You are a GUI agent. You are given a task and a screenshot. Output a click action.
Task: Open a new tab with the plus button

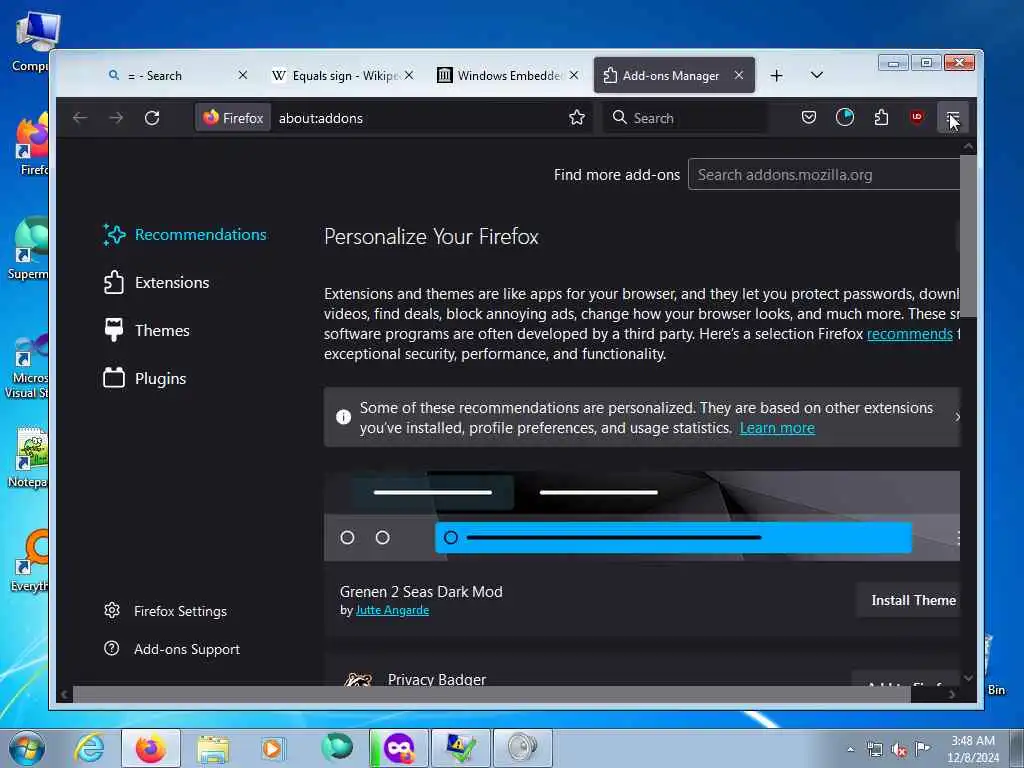point(776,76)
